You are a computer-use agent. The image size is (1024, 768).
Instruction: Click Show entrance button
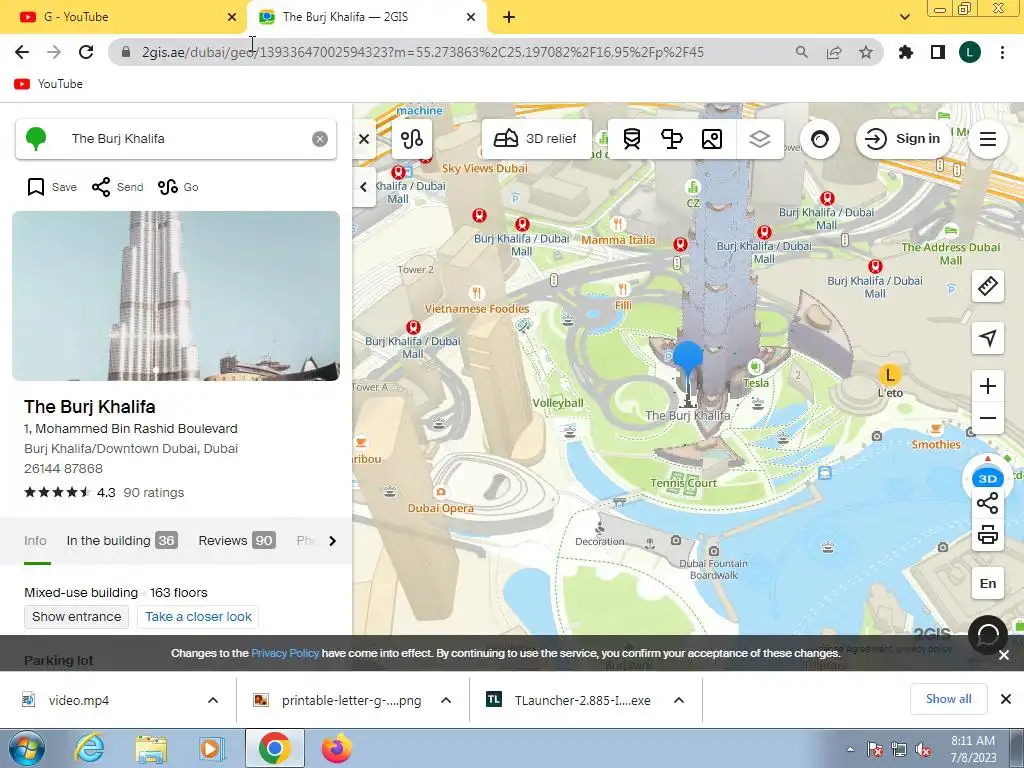[x=76, y=616]
